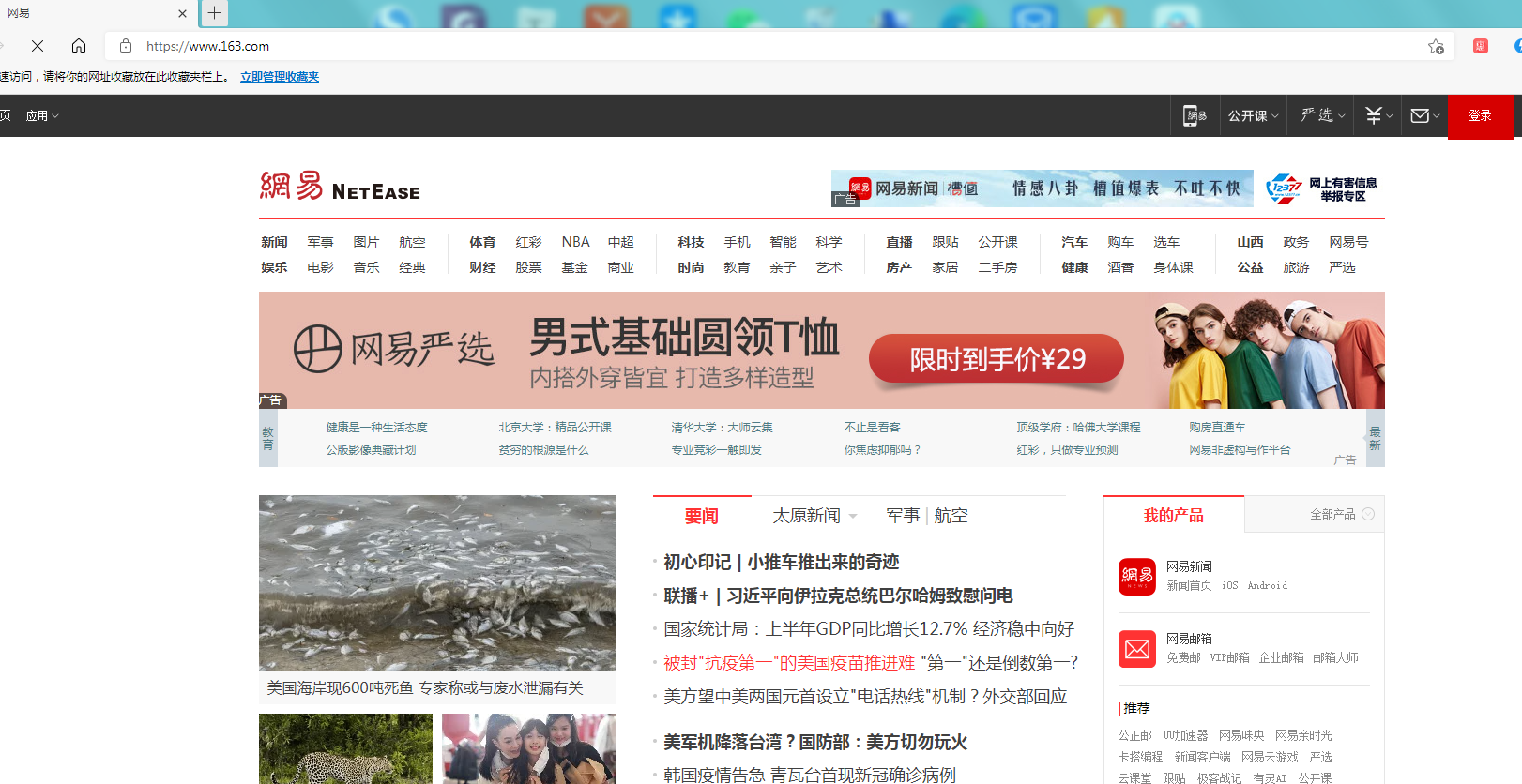Go to 军事 channel in nav
Screen dimensions: 1522x784
(320, 242)
